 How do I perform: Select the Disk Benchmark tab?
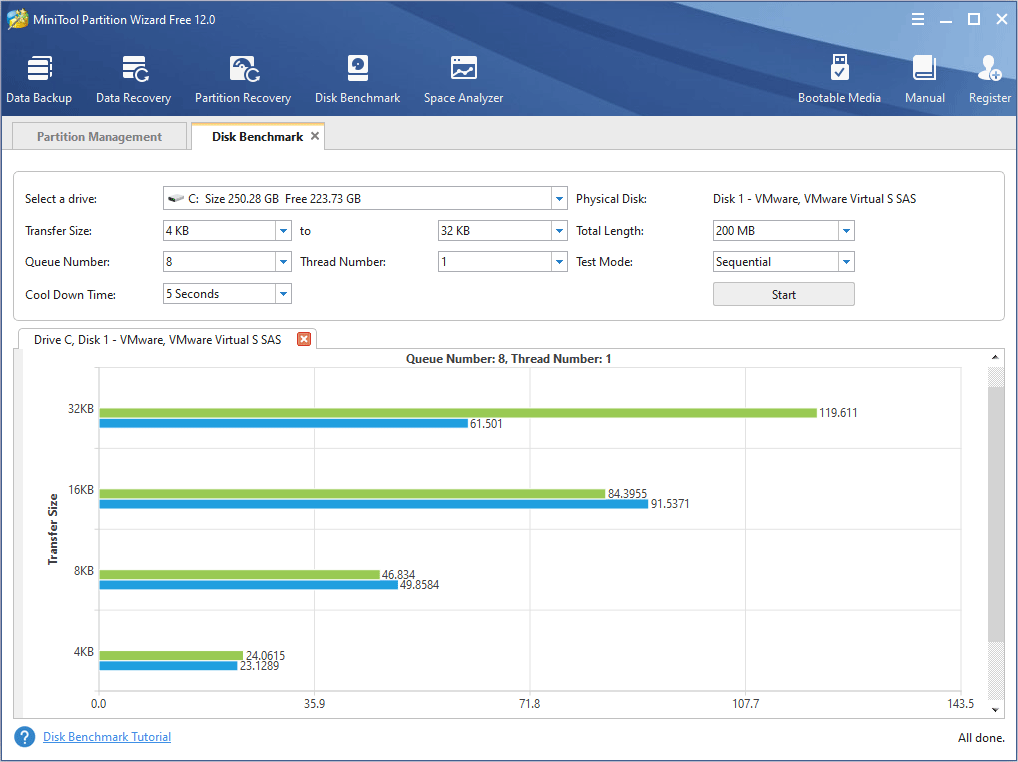(x=257, y=136)
